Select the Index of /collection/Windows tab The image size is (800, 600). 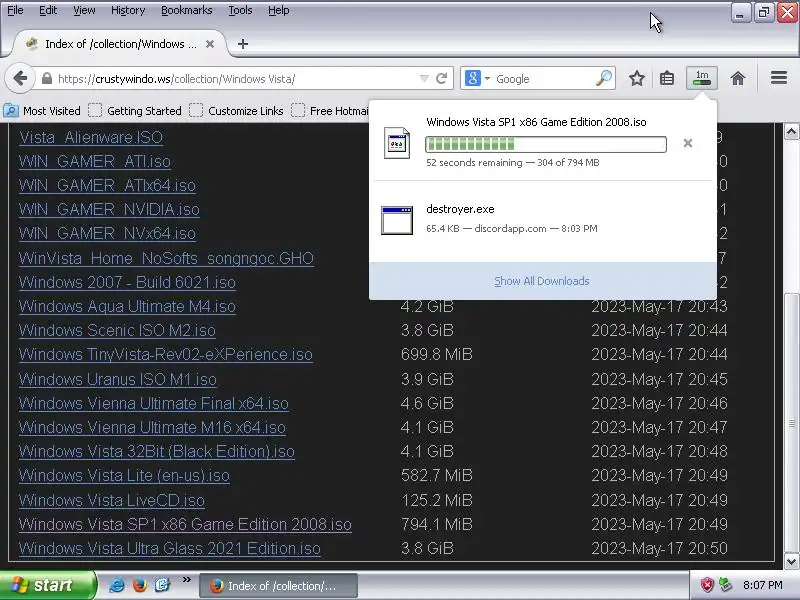point(118,44)
